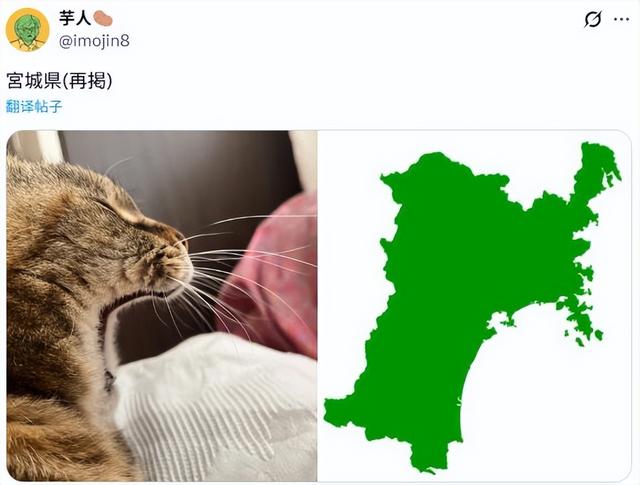Click the bean emoji beside the name
This screenshot has width=640, height=485.
(x=103, y=18)
